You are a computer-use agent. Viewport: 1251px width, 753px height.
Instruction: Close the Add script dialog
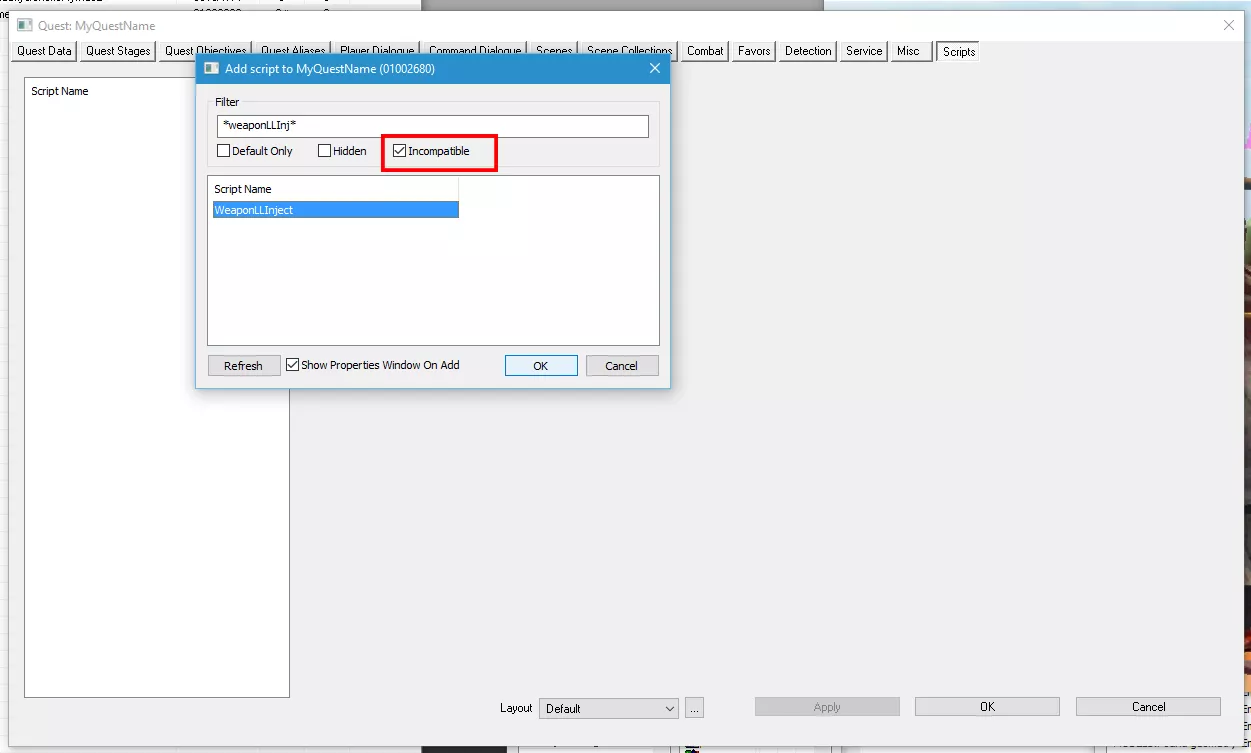point(655,69)
